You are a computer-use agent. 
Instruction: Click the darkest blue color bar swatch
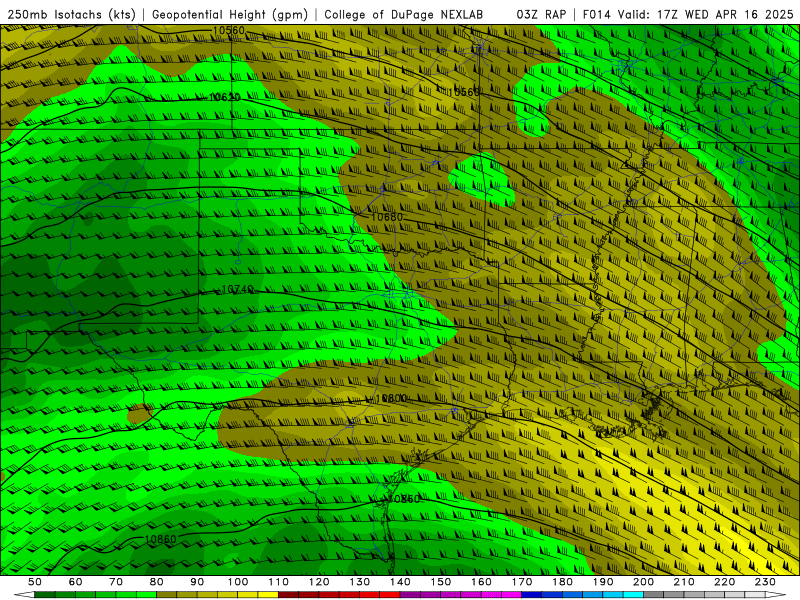coord(532,595)
